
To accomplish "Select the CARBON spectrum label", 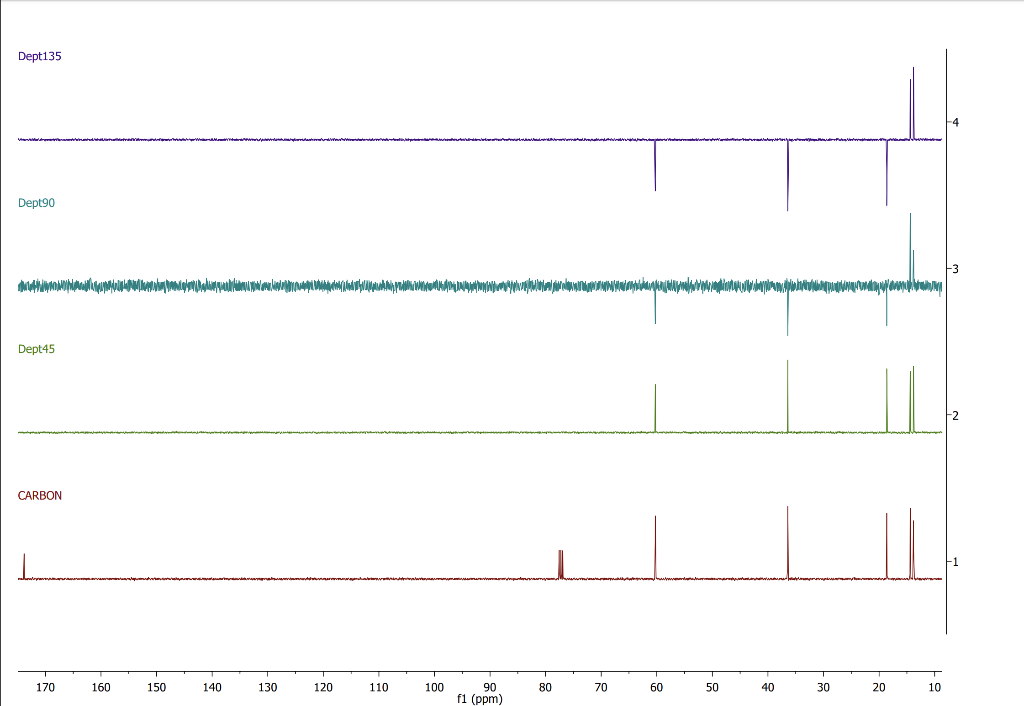I will [x=38, y=495].
